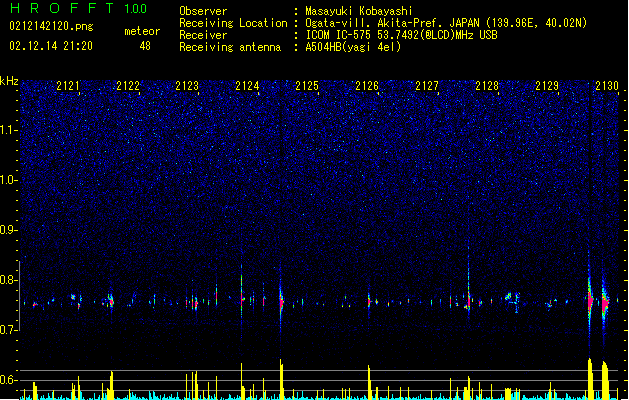Click the 0.8 kHz axis label

[8, 280]
